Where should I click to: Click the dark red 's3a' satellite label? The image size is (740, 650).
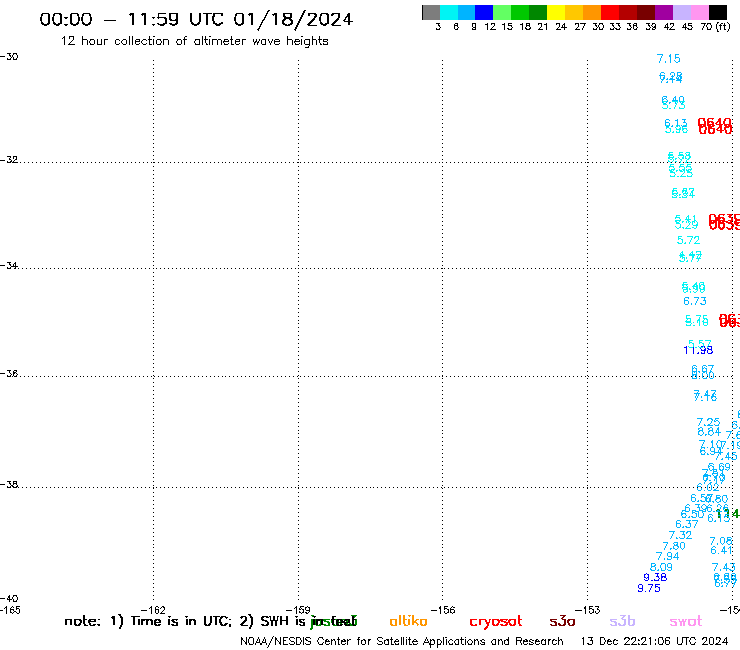tap(562, 621)
